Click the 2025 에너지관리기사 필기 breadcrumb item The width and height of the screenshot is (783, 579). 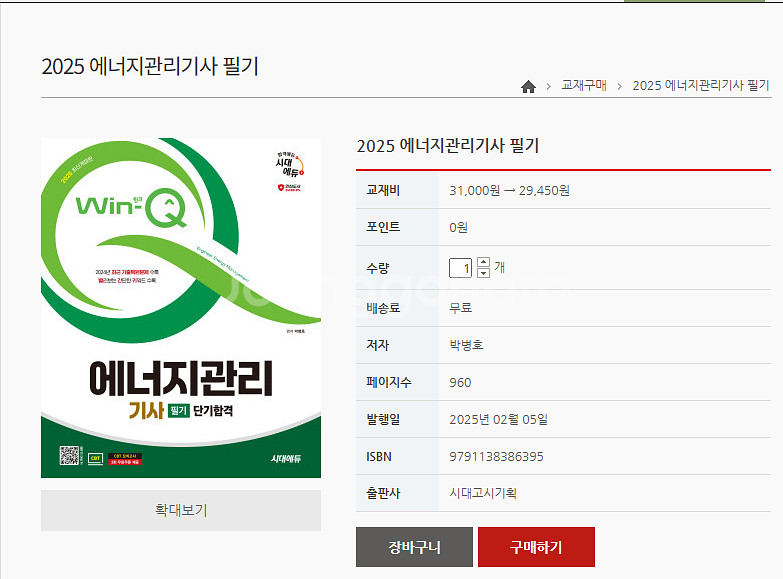tap(701, 86)
